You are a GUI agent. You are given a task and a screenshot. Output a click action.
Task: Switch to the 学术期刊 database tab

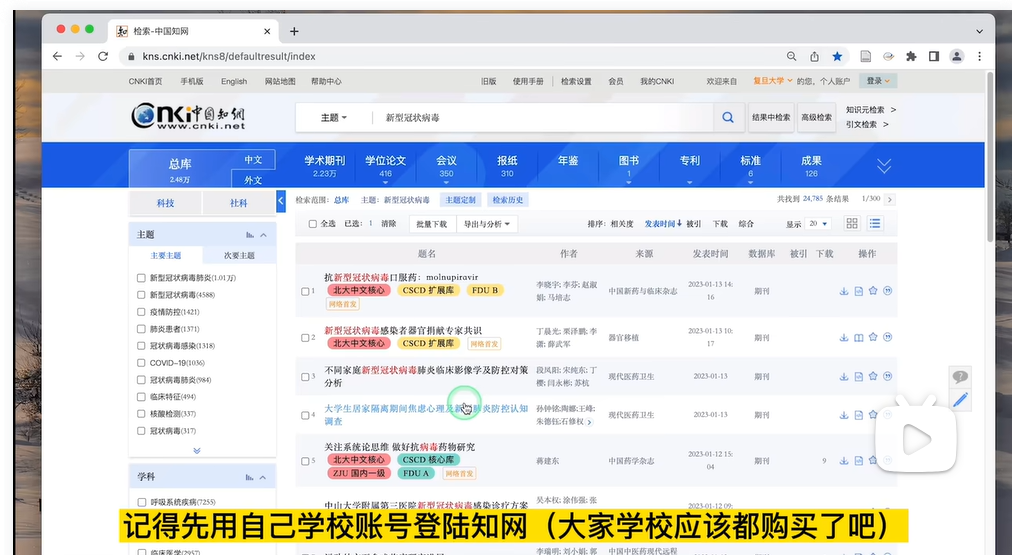pos(325,165)
